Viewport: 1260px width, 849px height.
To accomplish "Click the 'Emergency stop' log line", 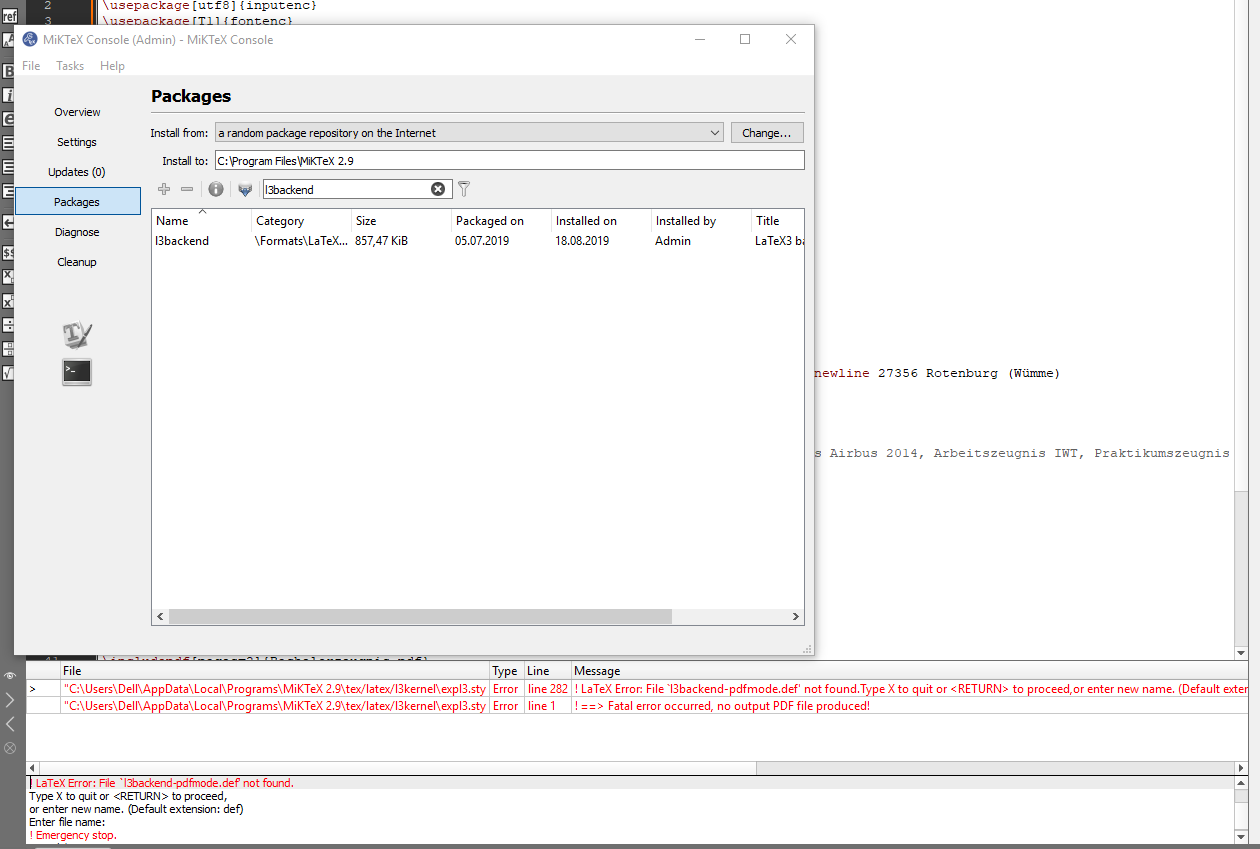I will [x=73, y=835].
